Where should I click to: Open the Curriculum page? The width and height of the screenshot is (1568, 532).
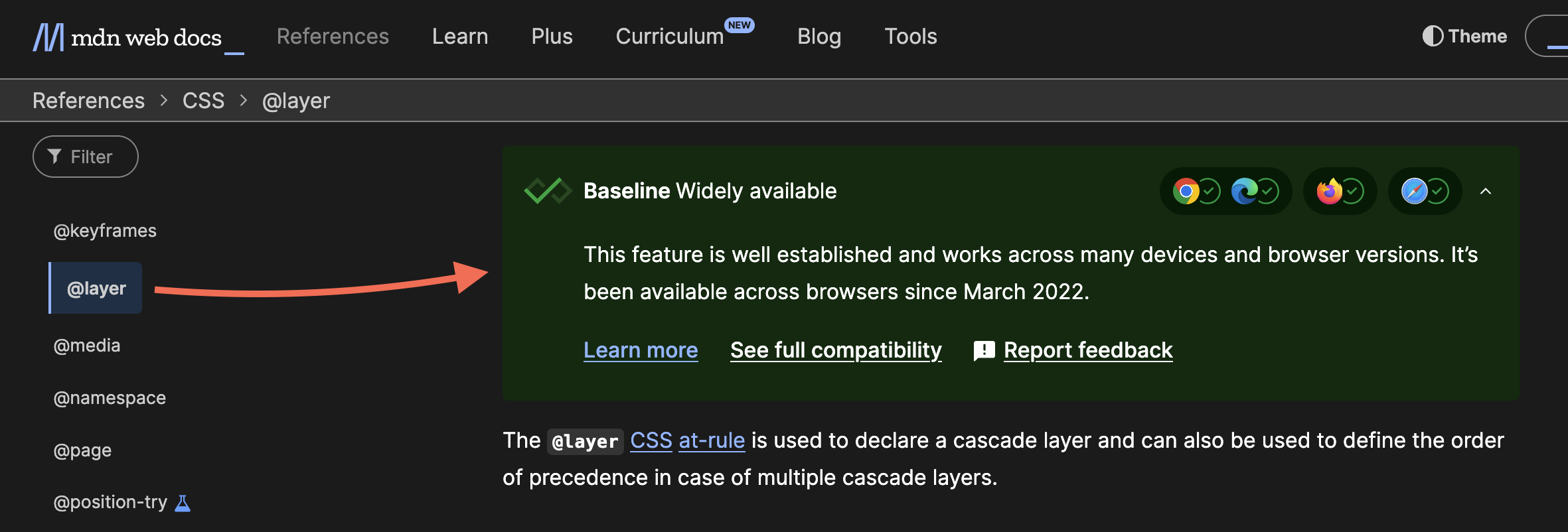coord(670,36)
